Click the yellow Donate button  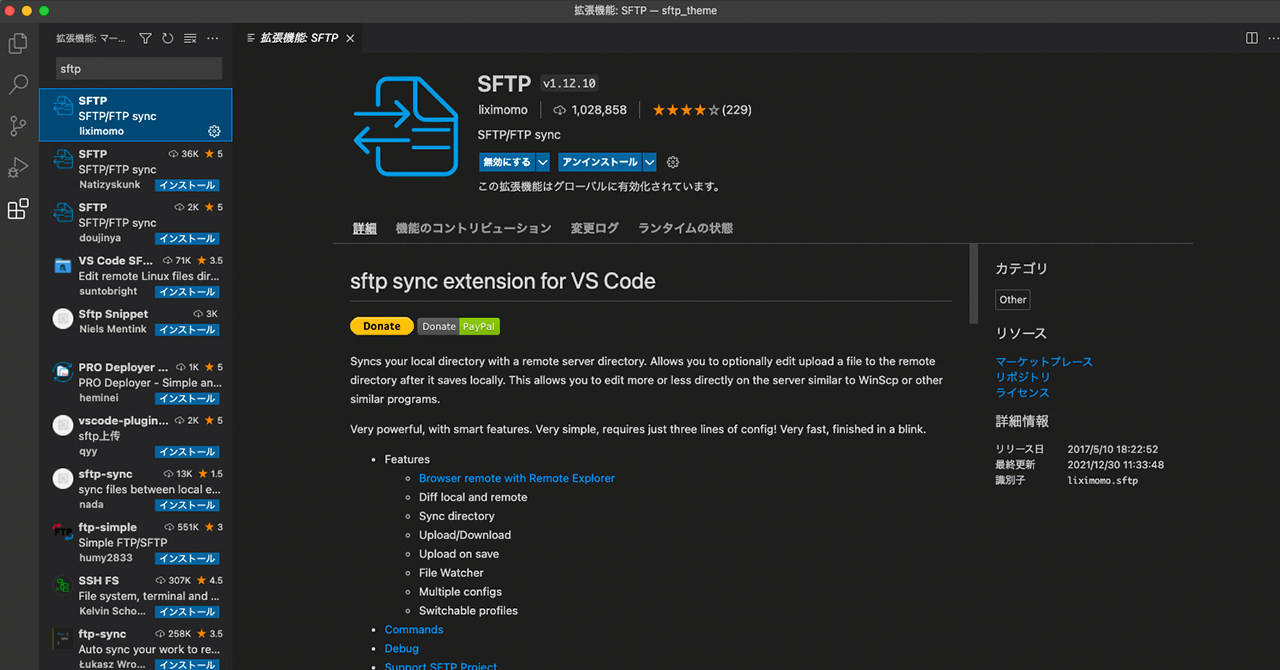click(x=381, y=326)
